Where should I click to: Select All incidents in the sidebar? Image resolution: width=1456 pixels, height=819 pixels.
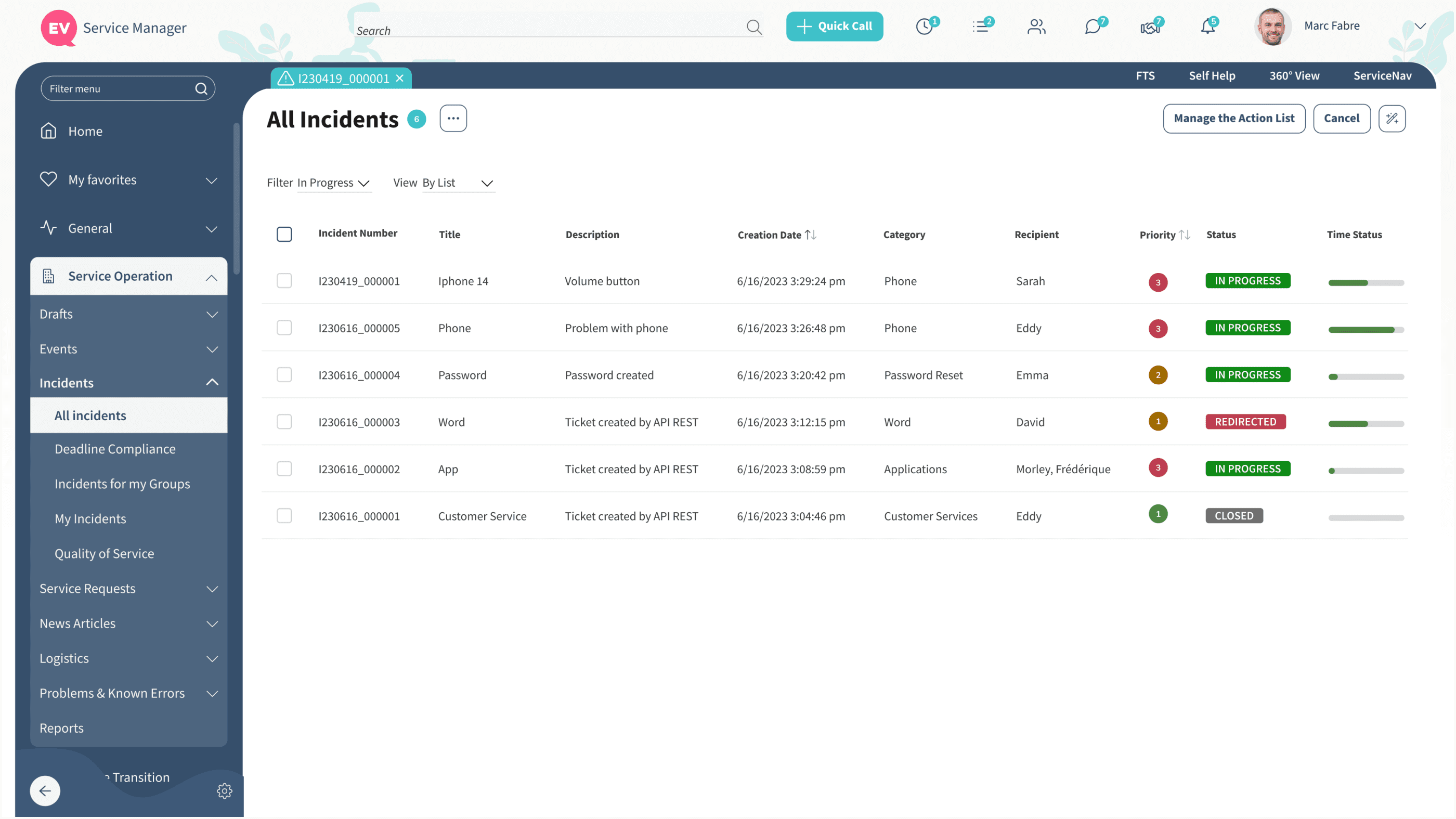[129, 415]
